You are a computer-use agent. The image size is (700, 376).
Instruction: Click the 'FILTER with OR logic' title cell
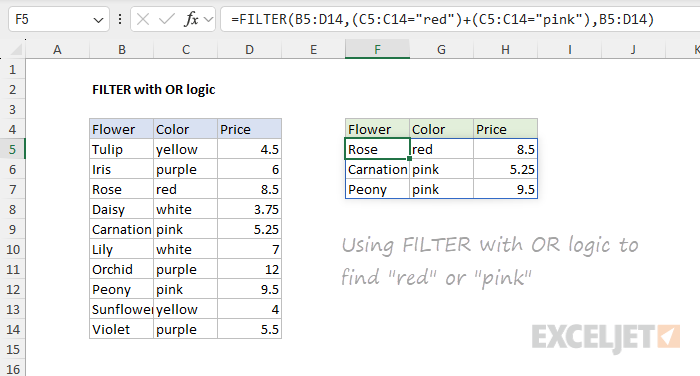[154, 89]
